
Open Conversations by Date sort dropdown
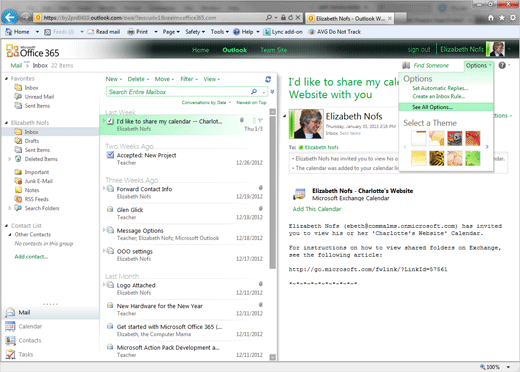tap(206, 102)
